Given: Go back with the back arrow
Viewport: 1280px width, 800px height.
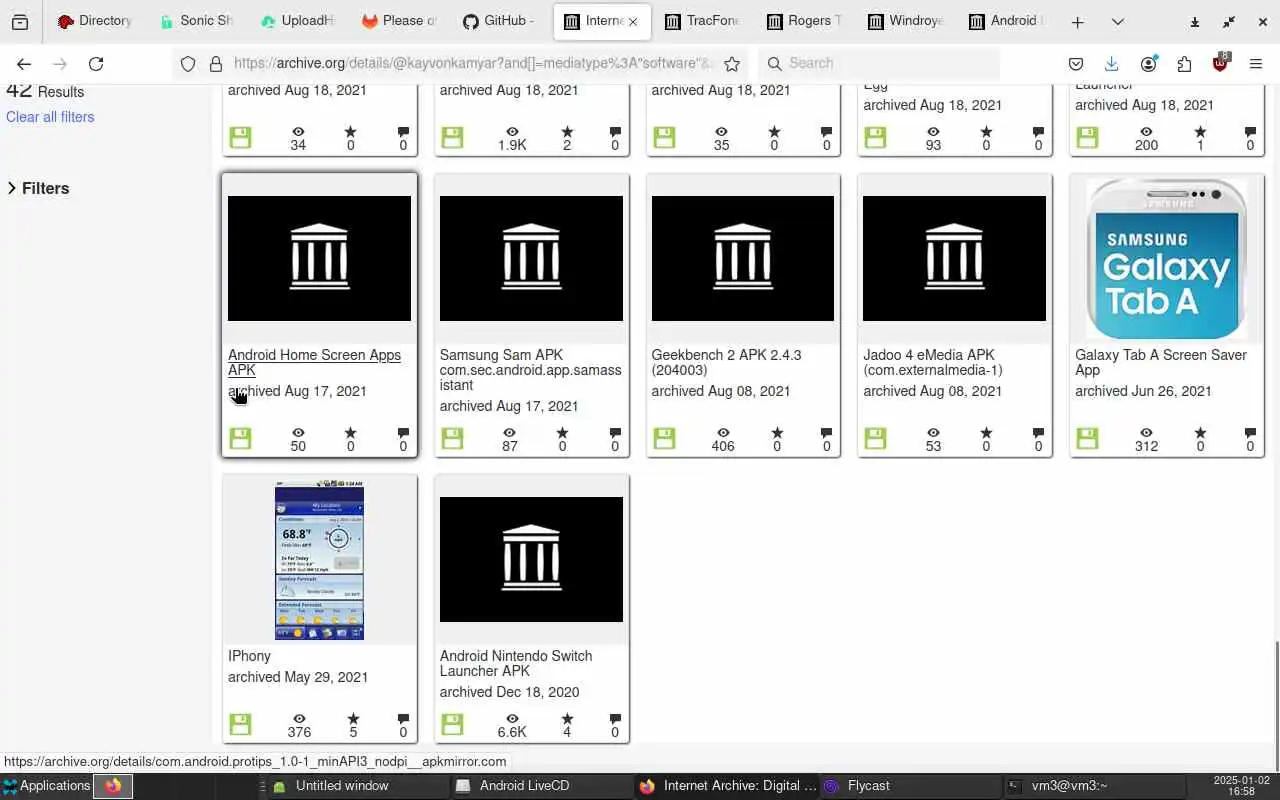Looking at the screenshot, I should 24,64.
